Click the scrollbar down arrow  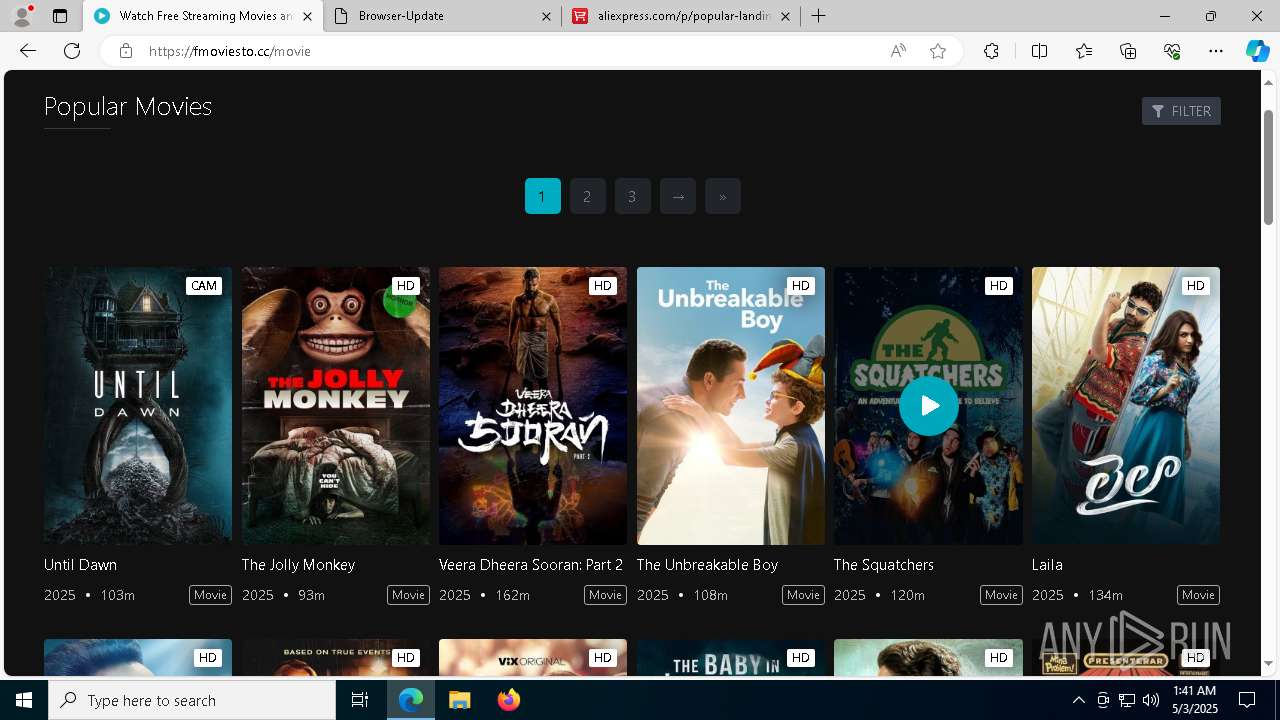tap(1269, 663)
